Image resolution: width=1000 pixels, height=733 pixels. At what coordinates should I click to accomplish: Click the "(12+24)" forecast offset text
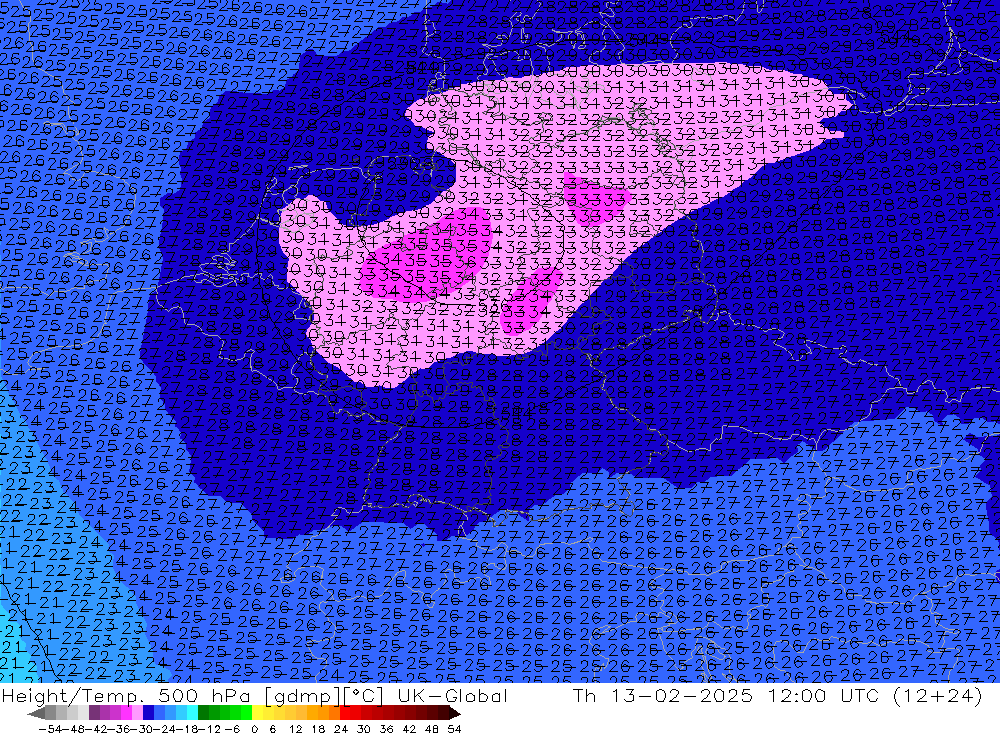tap(938, 695)
